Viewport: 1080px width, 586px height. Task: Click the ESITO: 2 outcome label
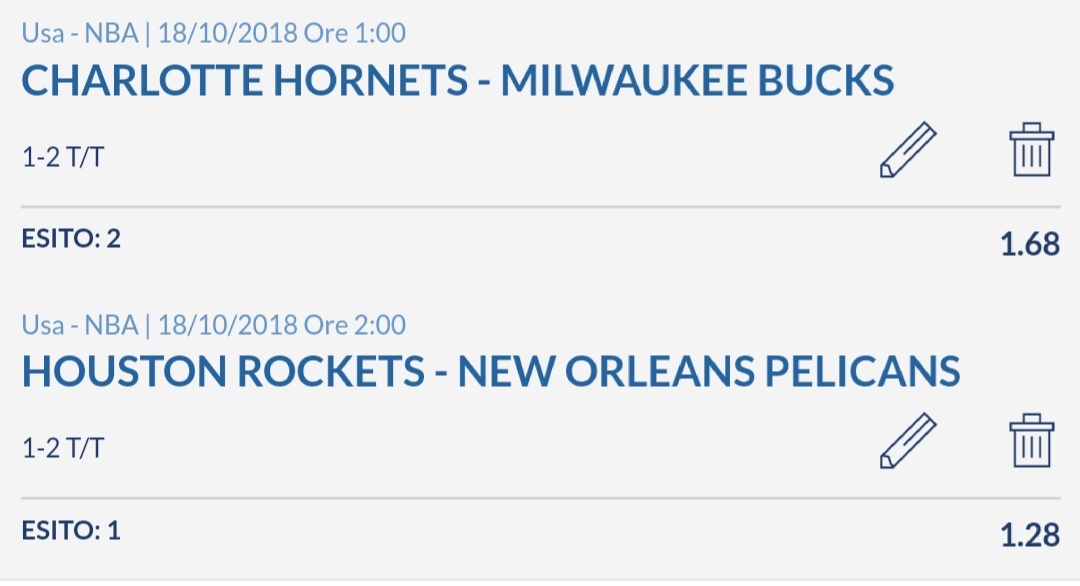coord(71,238)
